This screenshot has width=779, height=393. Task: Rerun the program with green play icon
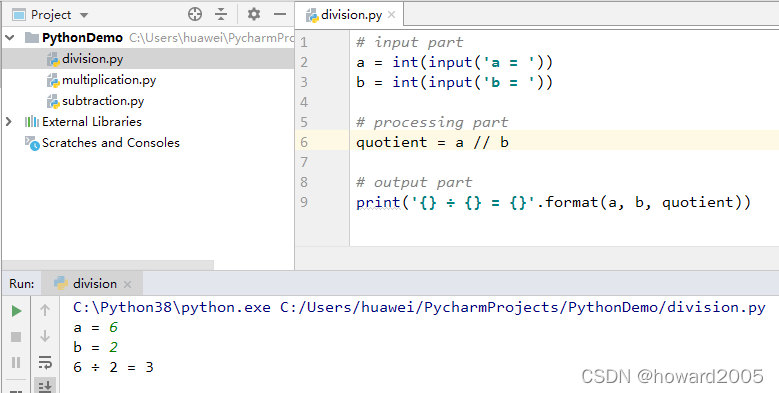point(16,311)
